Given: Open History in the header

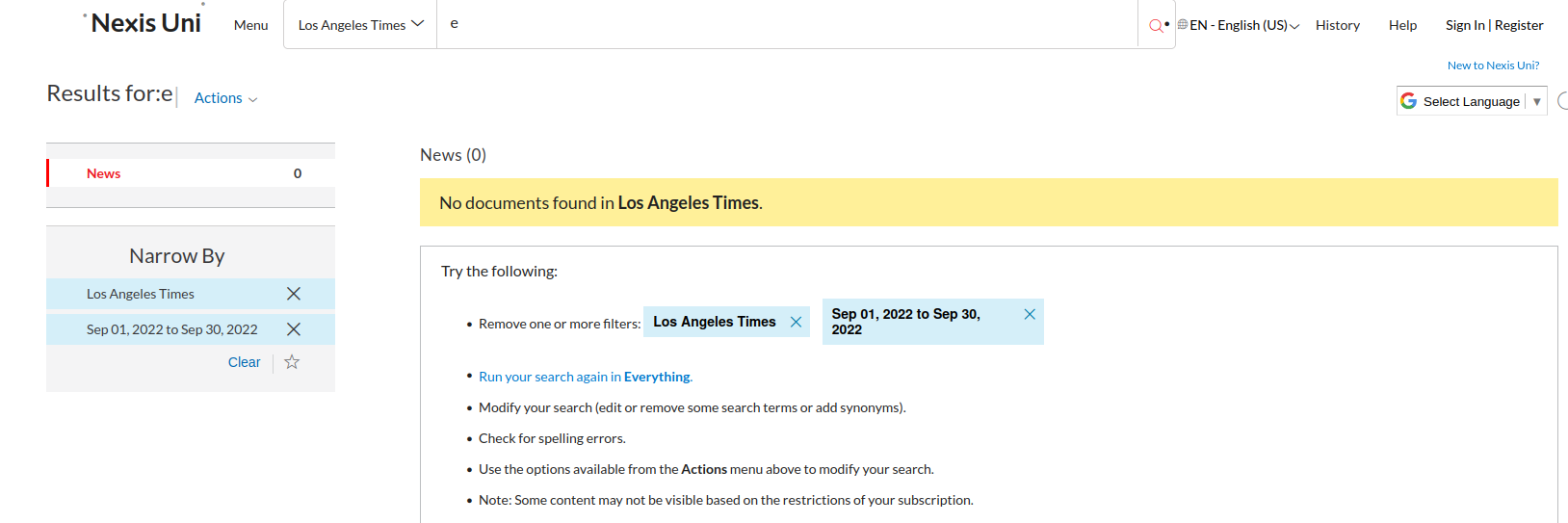Looking at the screenshot, I should coord(1338,25).
